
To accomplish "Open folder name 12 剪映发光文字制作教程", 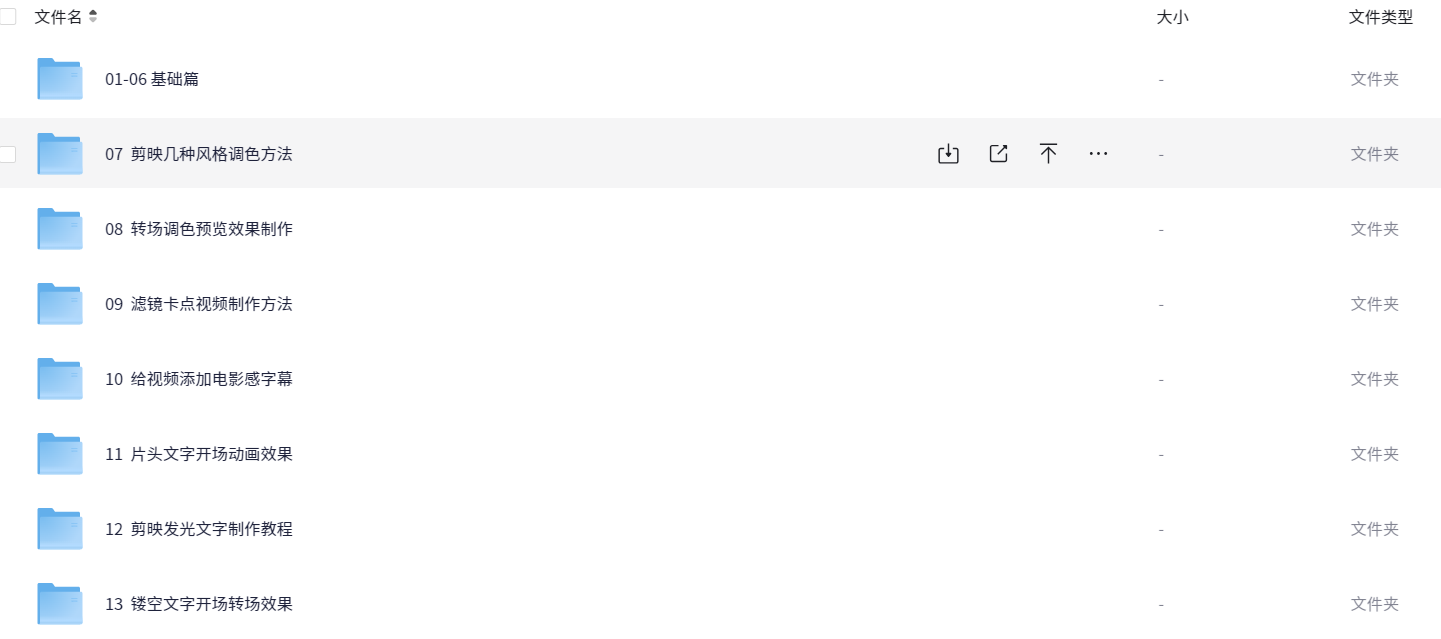I will point(199,529).
